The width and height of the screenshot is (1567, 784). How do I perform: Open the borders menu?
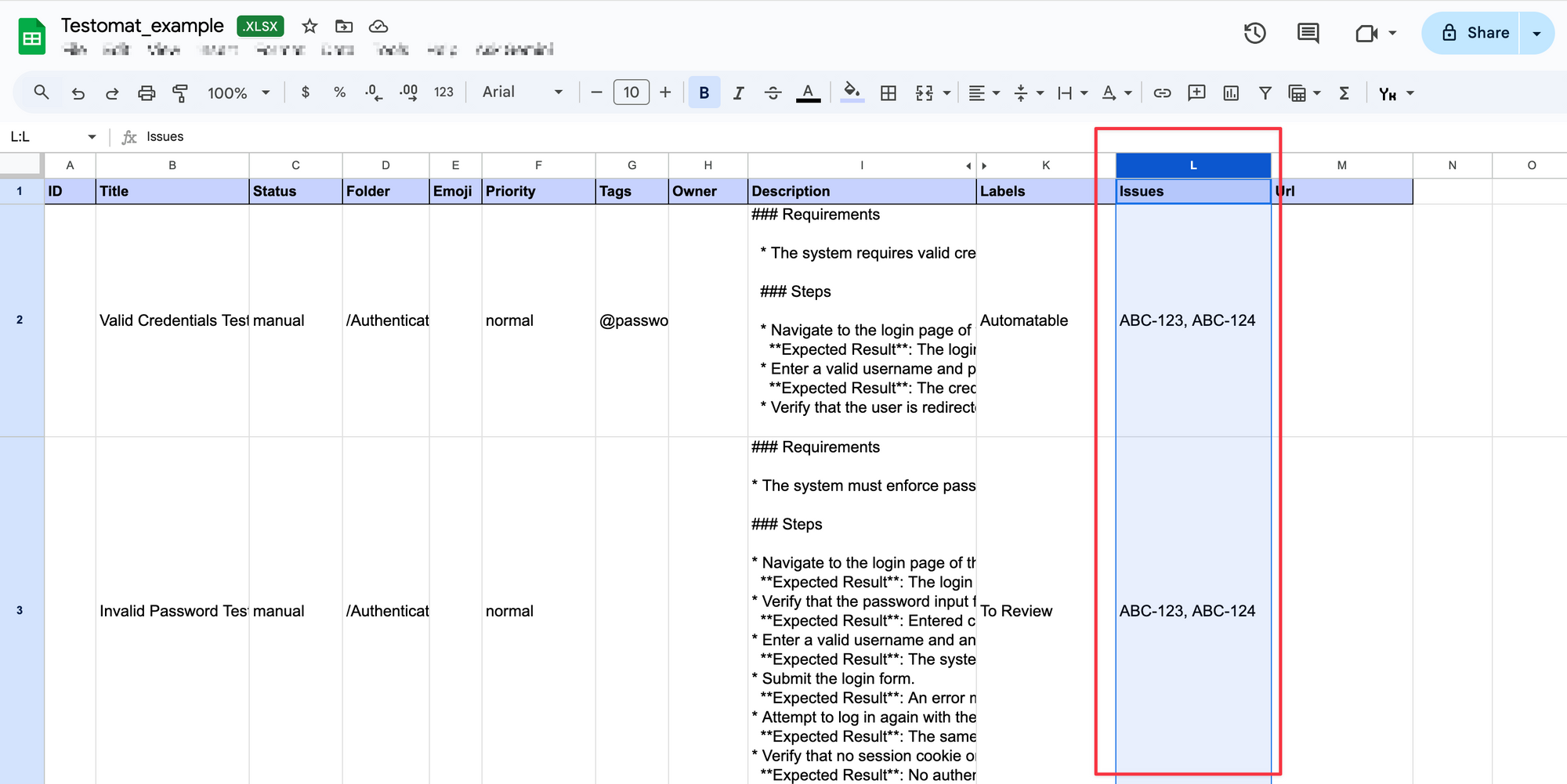(888, 92)
